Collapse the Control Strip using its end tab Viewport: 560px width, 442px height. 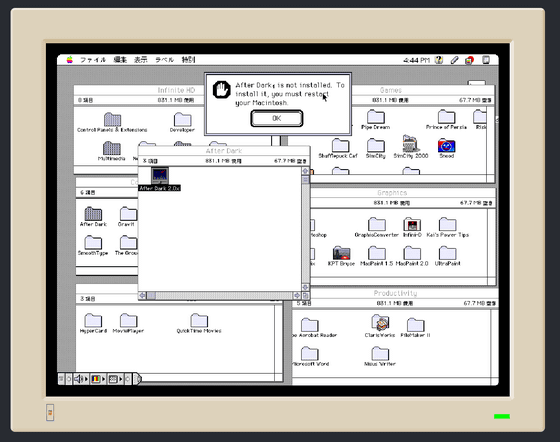[x=138, y=379]
